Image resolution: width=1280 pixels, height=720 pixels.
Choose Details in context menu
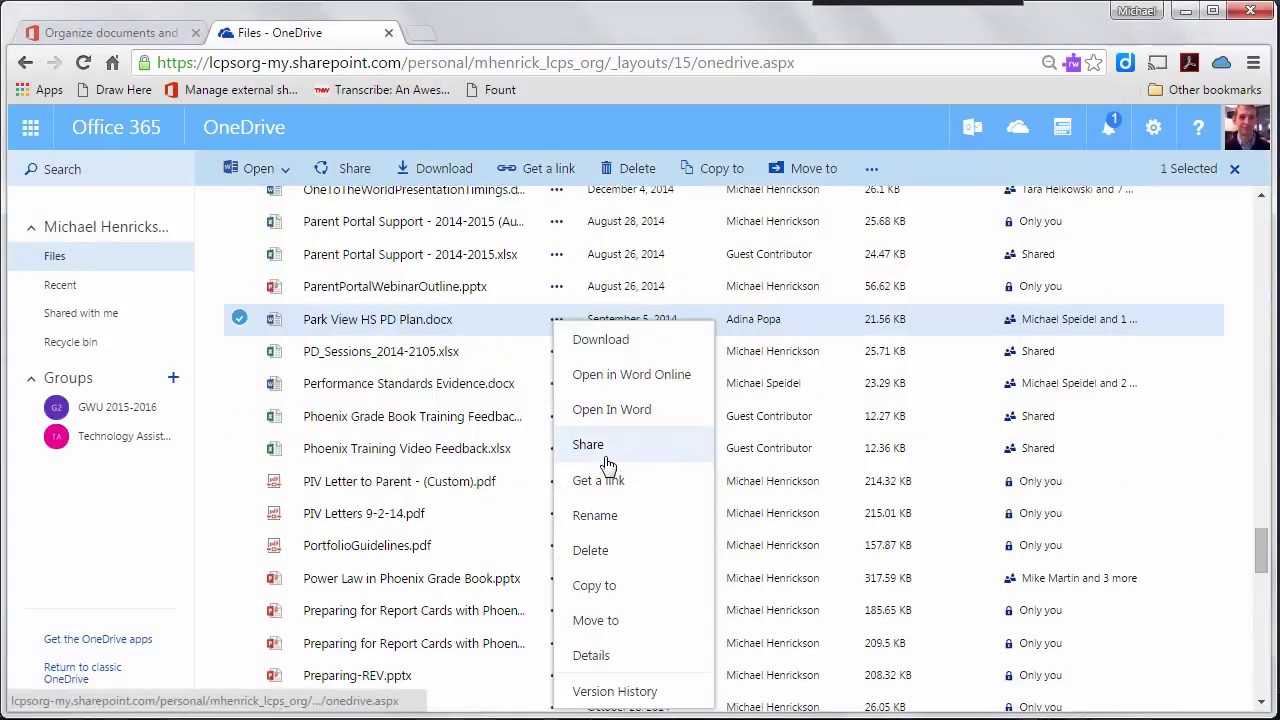tap(591, 655)
